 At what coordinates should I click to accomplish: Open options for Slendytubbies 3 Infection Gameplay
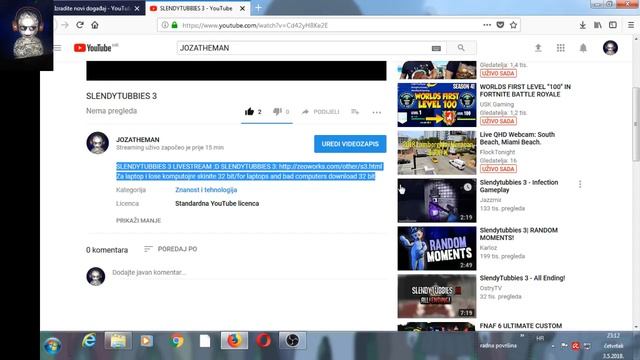pyautogui.click(x=580, y=184)
